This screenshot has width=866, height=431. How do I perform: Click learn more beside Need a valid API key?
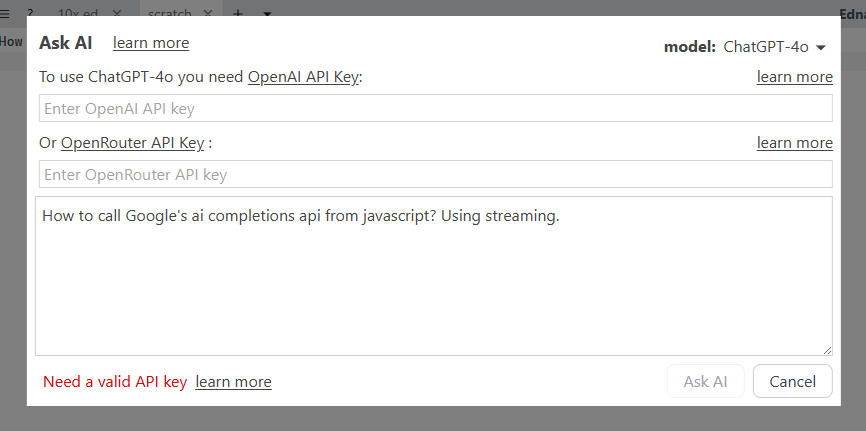click(x=233, y=382)
